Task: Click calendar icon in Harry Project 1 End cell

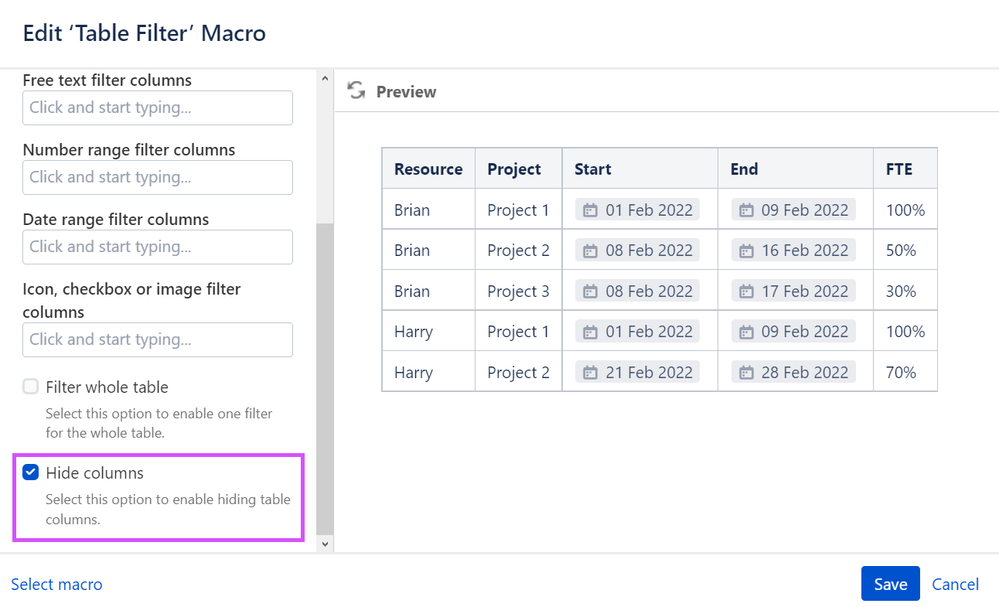Action: tap(746, 332)
